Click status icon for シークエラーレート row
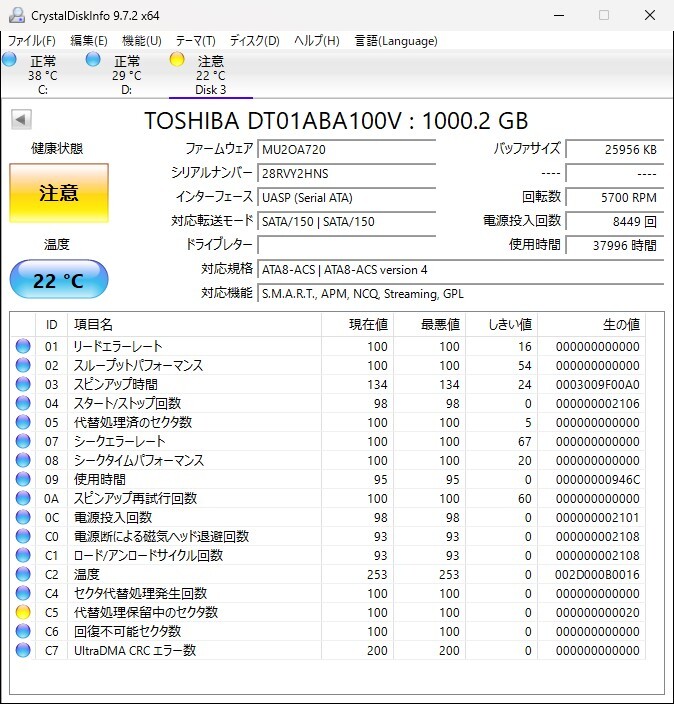Screen dimensions: 674x704 (23, 441)
